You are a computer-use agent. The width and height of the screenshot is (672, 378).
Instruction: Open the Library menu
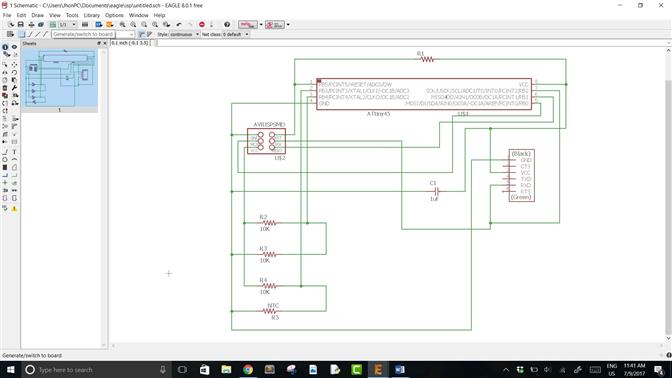pos(91,15)
